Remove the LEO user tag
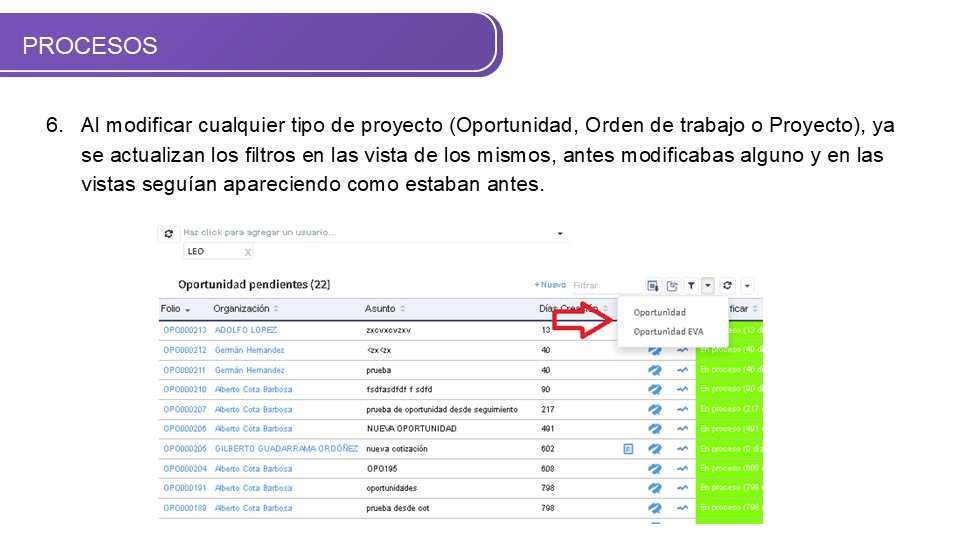This screenshot has height=540, width=960. [x=248, y=252]
